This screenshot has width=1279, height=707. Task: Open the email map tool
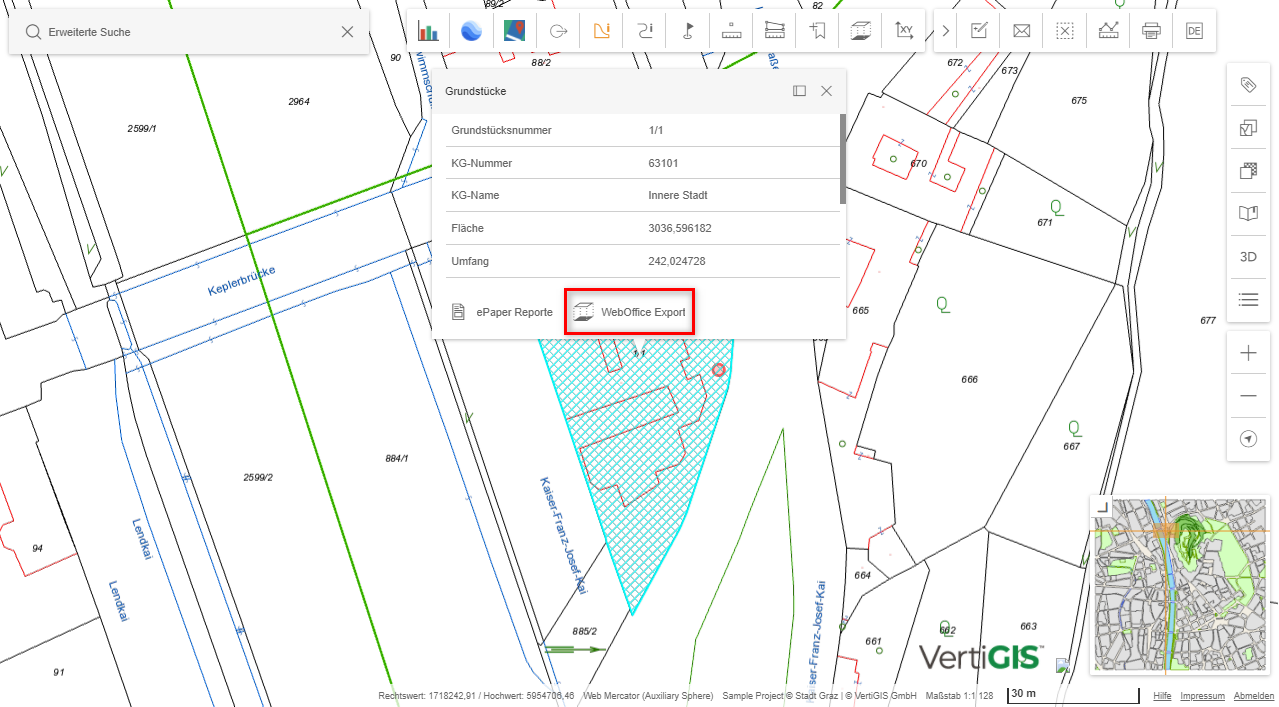tap(1021, 30)
